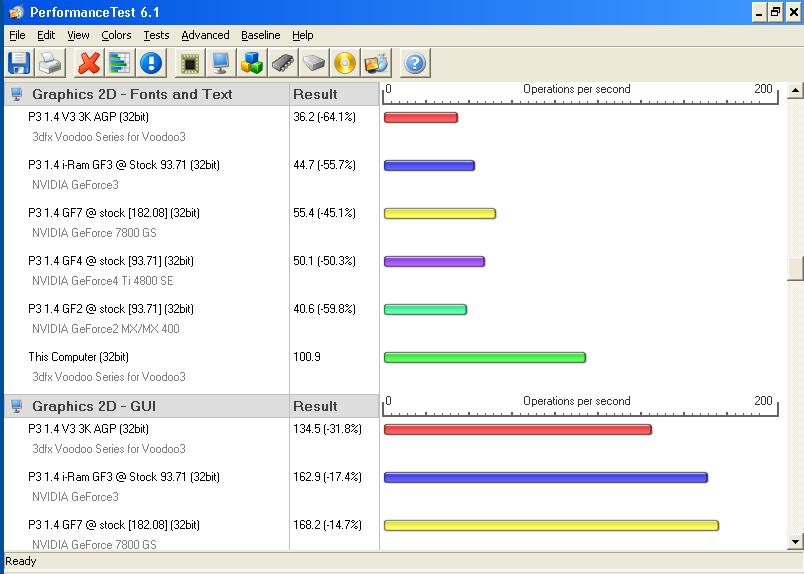Click the Graphics 2D - GUI header

94,406
